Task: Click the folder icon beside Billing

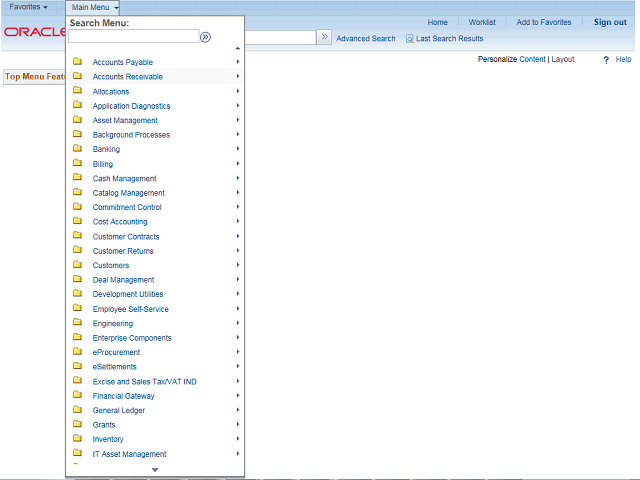Action: 77,163
